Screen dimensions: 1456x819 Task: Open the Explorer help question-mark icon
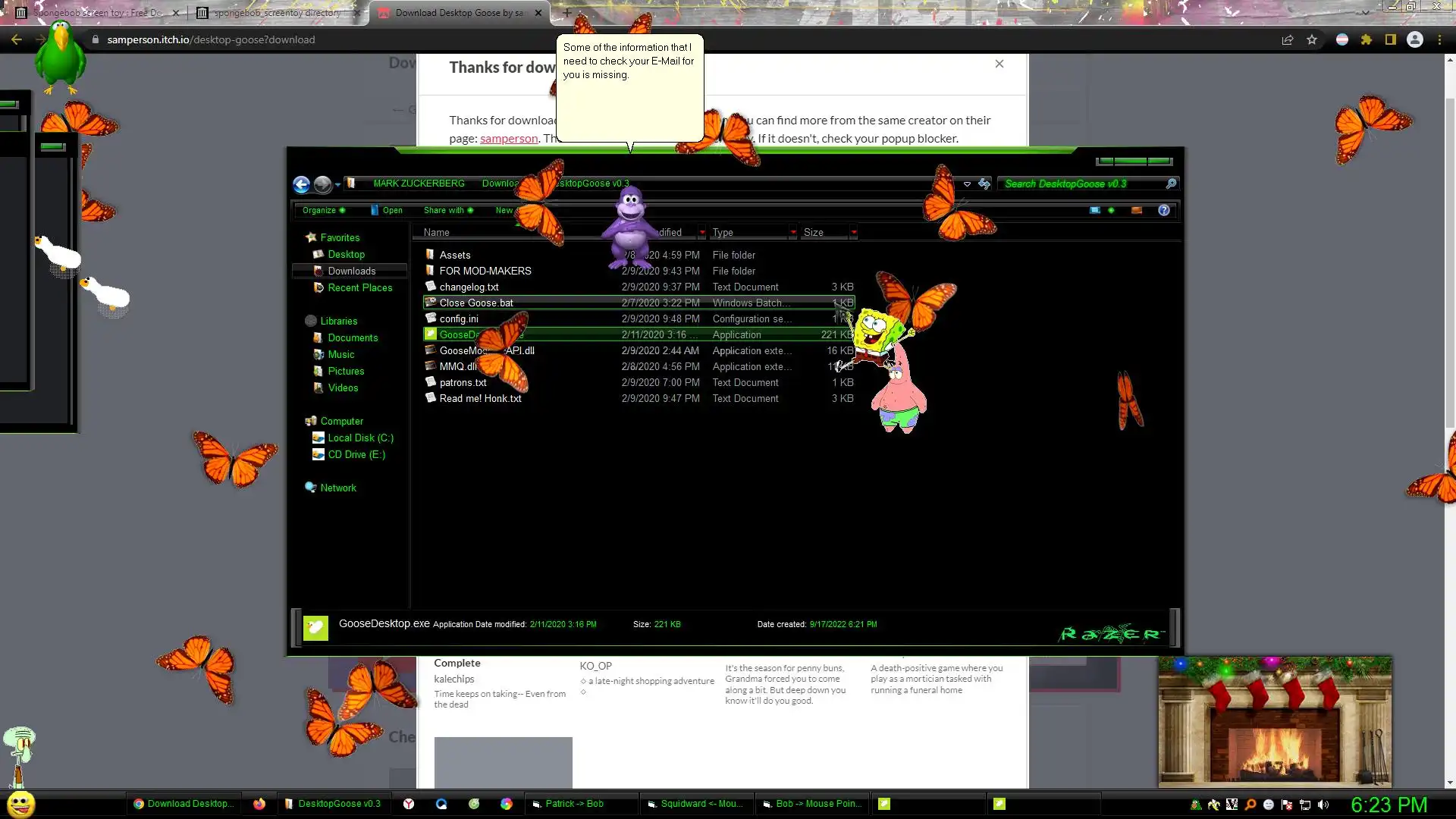tap(1163, 210)
